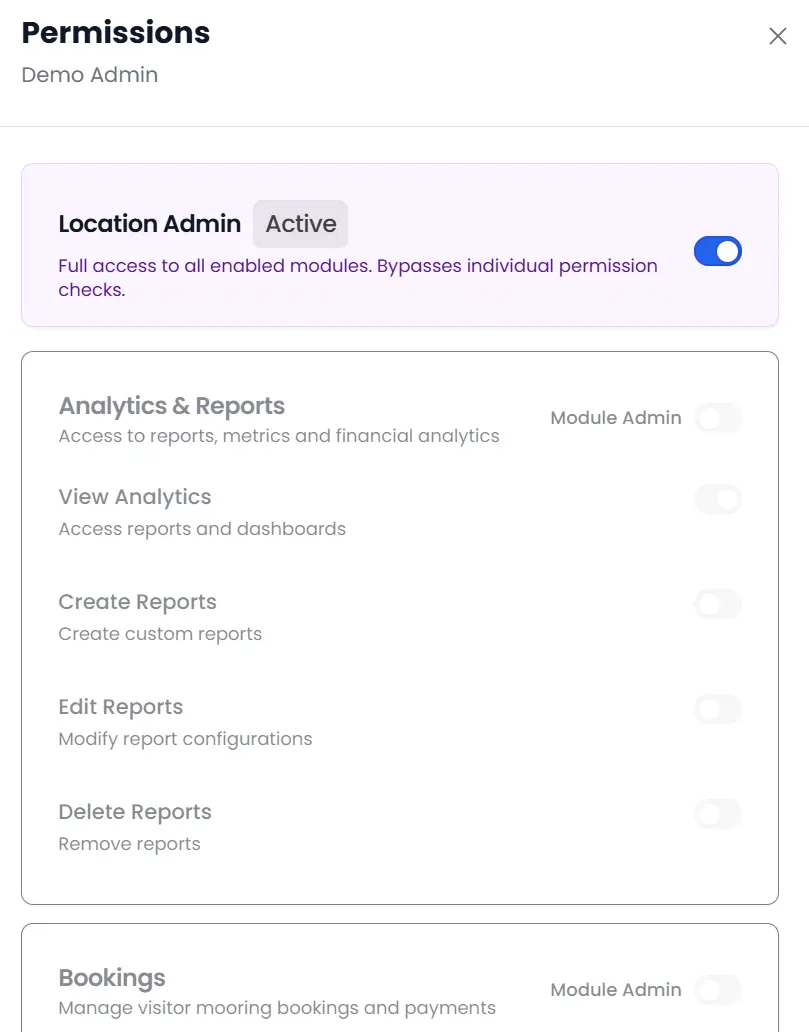The width and height of the screenshot is (809, 1032).
Task: Click the Module Admin label beside Bookings
Action: pos(615,990)
